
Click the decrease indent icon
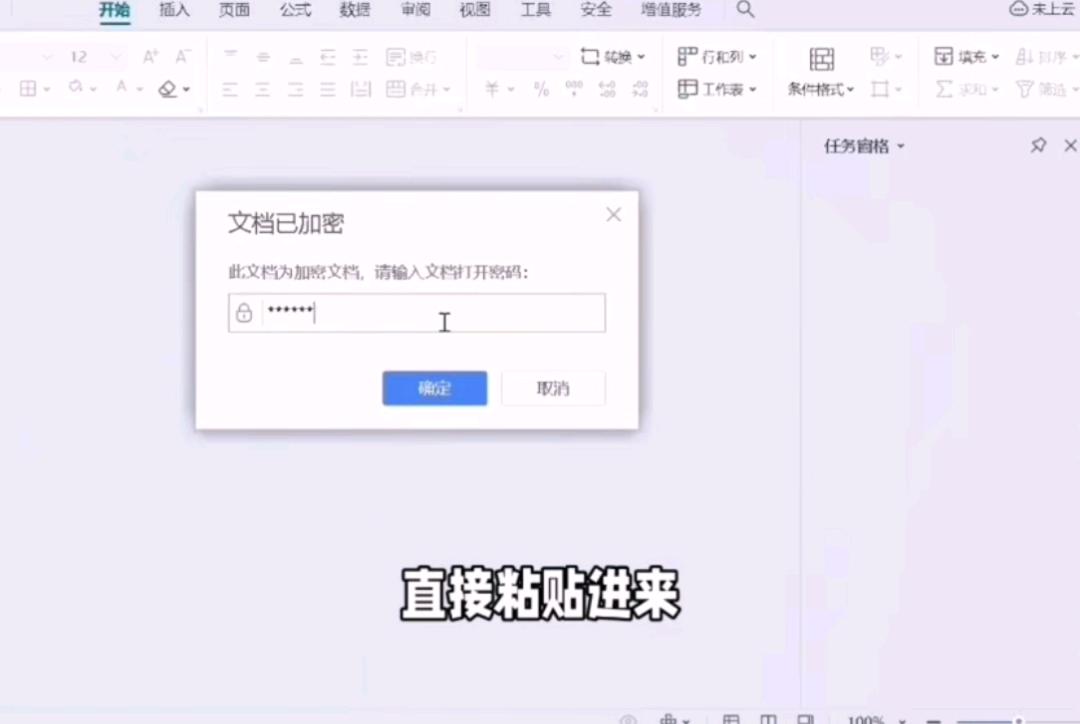tap(328, 57)
